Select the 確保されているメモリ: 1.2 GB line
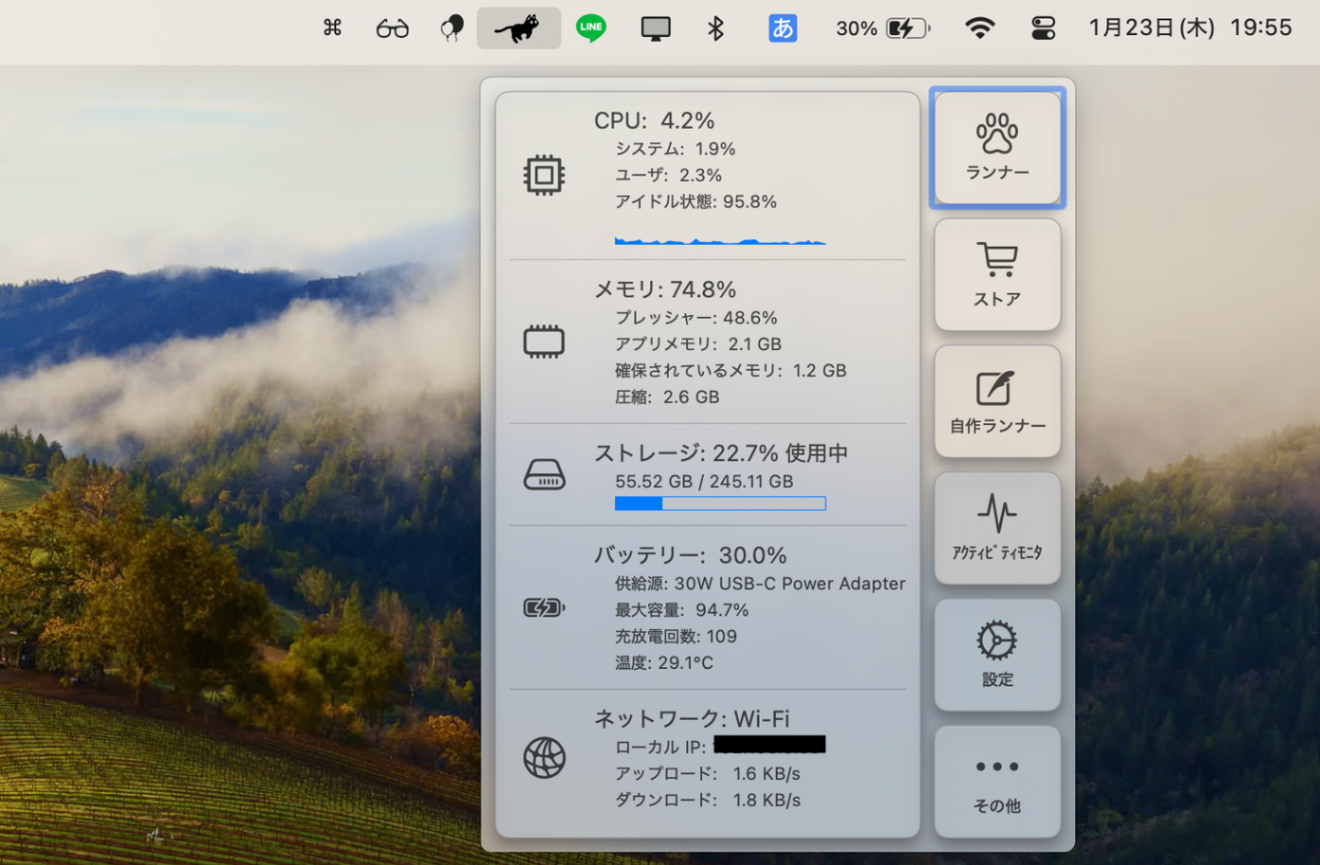 [x=731, y=371]
